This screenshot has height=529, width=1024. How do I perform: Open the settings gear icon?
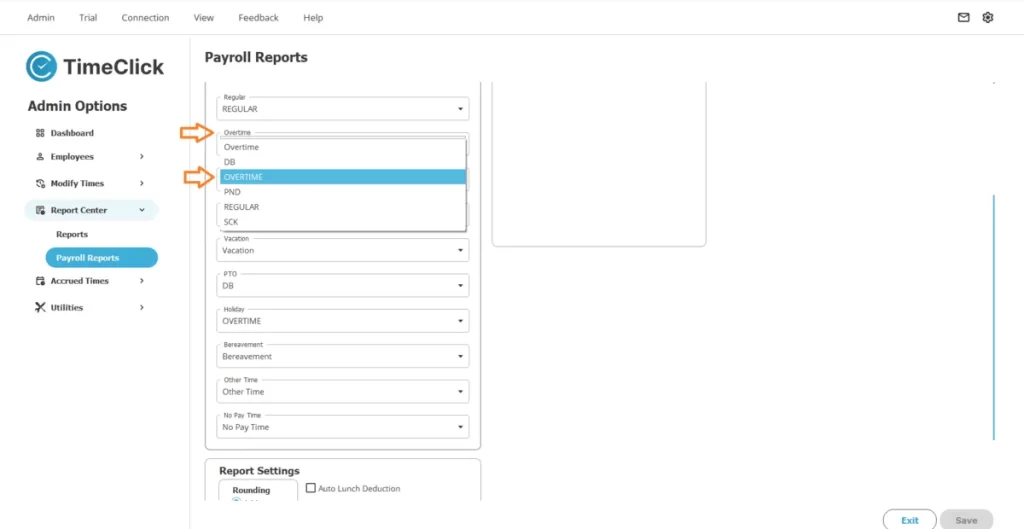(987, 18)
